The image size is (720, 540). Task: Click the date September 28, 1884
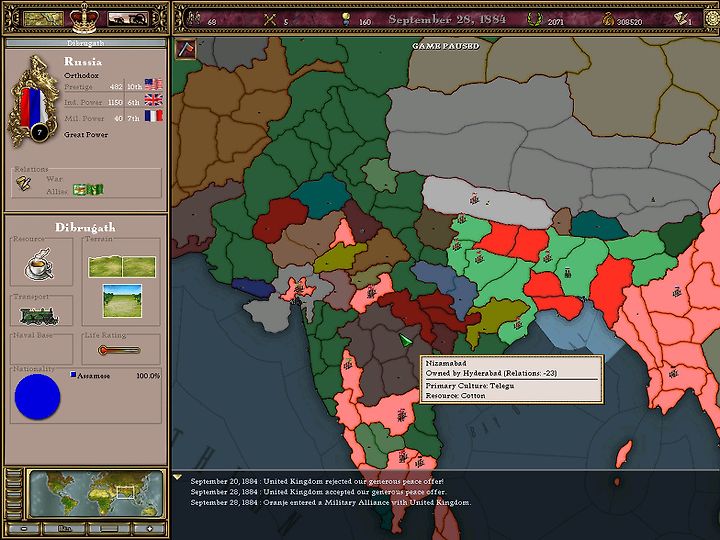pyautogui.click(x=447, y=19)
